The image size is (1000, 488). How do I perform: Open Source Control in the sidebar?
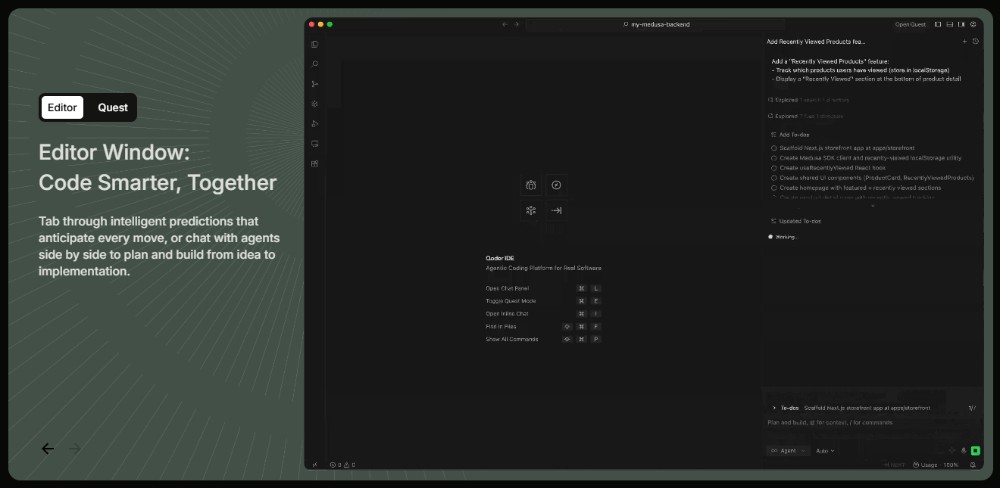[x=314, y=84]
